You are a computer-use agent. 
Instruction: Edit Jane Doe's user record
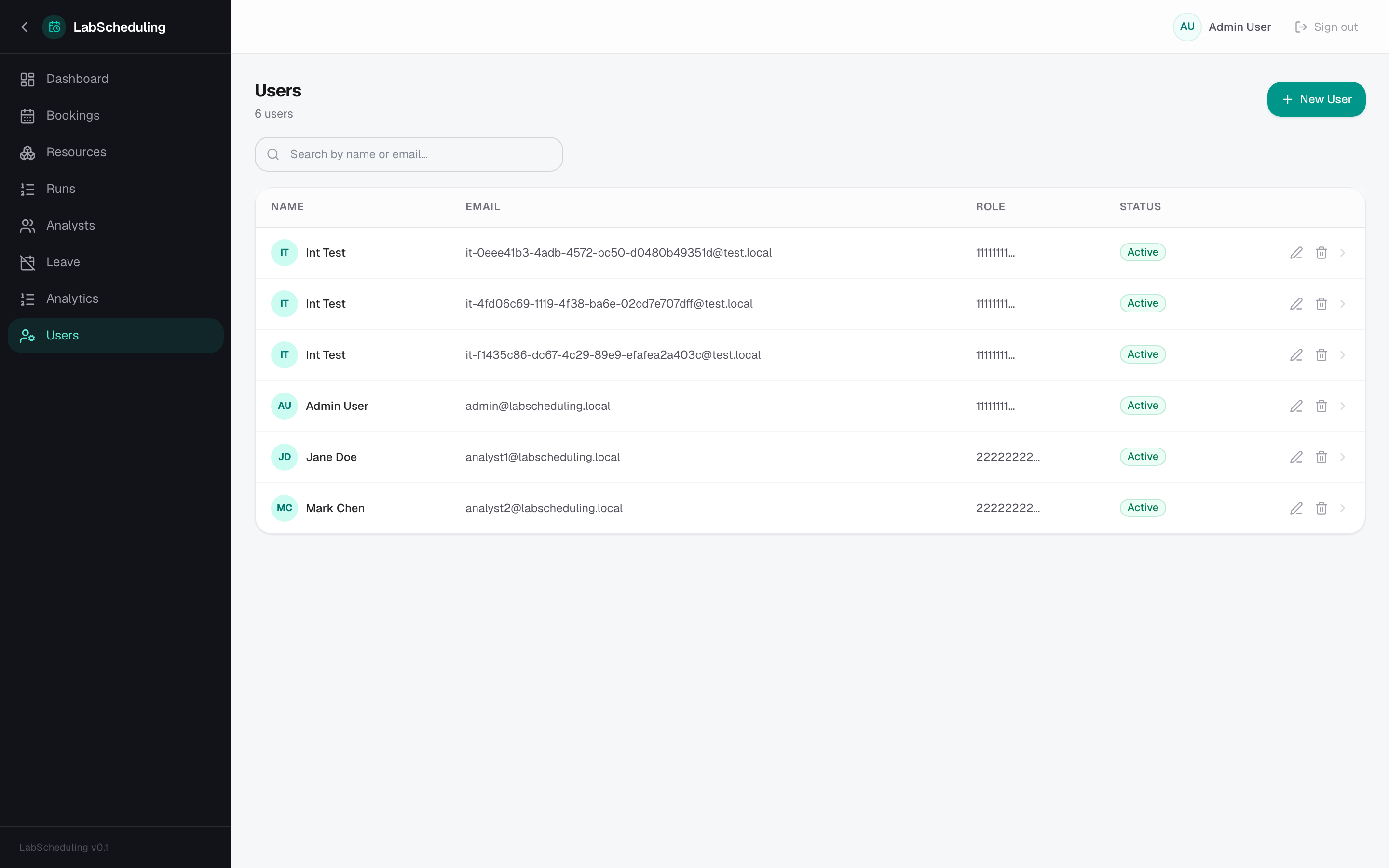point(1296,457)
